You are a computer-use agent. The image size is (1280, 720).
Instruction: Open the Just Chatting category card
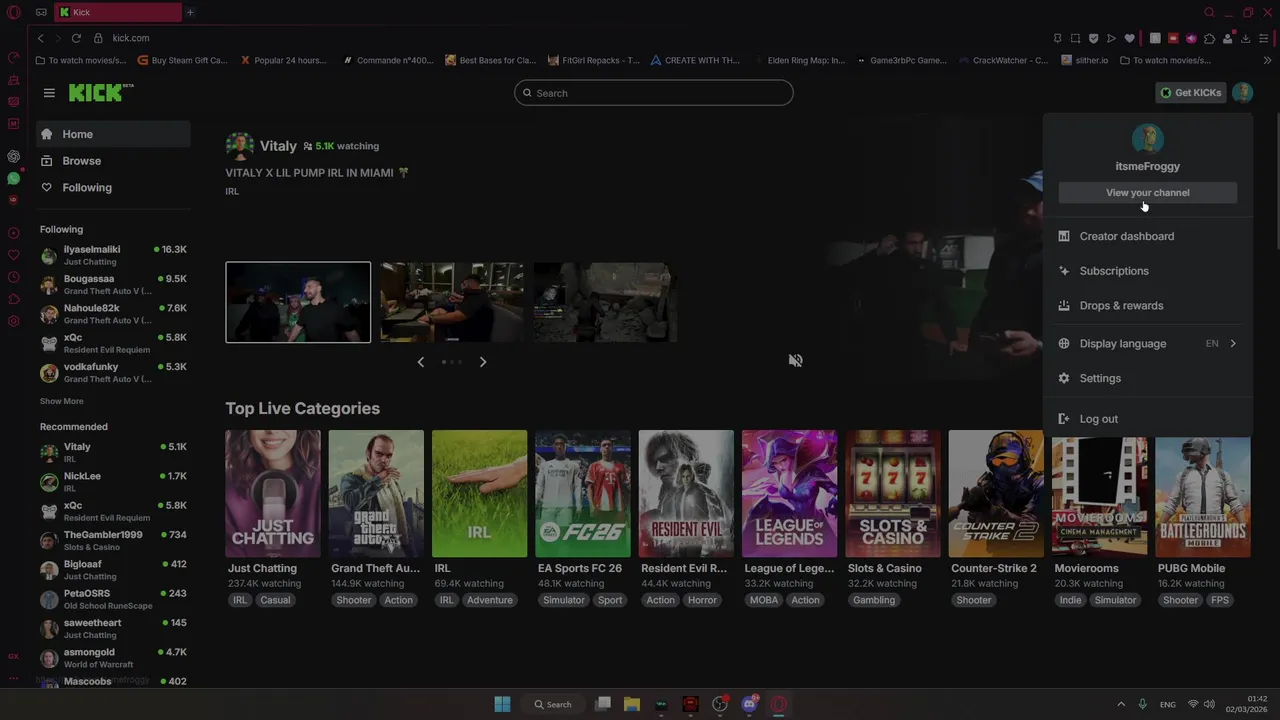click(x=273, y=493)
